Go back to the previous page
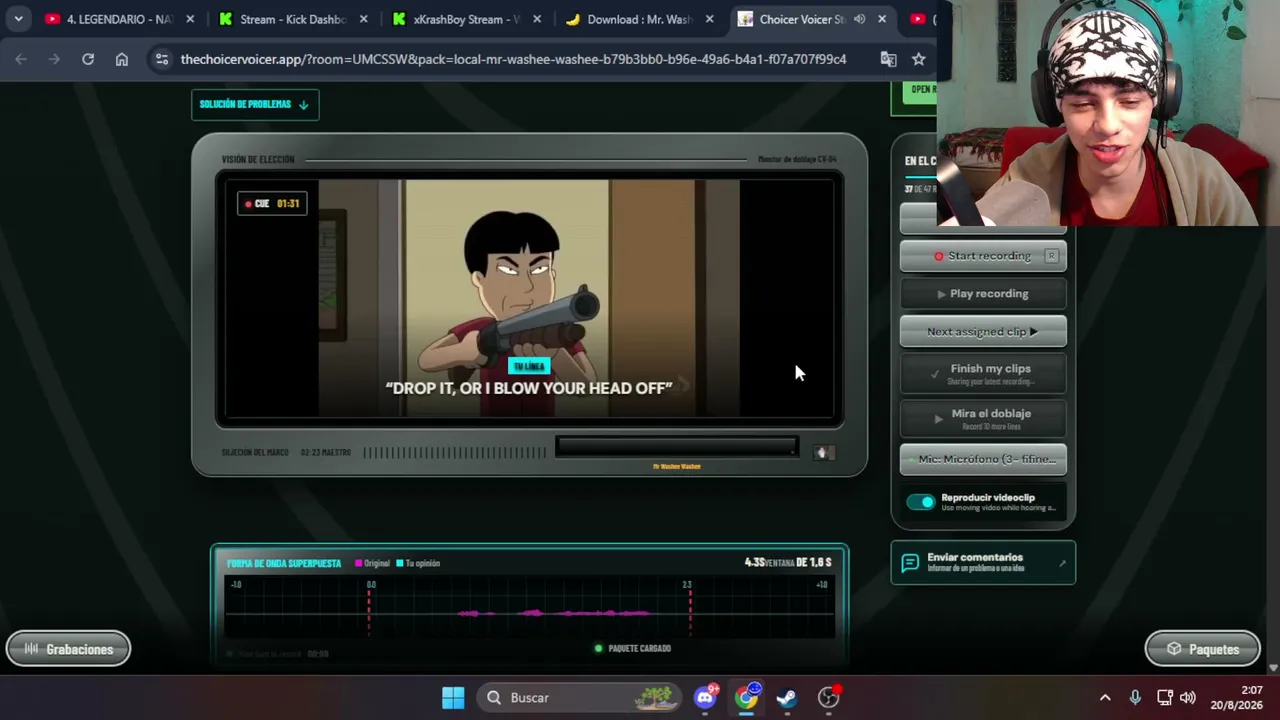1280x720 pixels. coord(21,59)
